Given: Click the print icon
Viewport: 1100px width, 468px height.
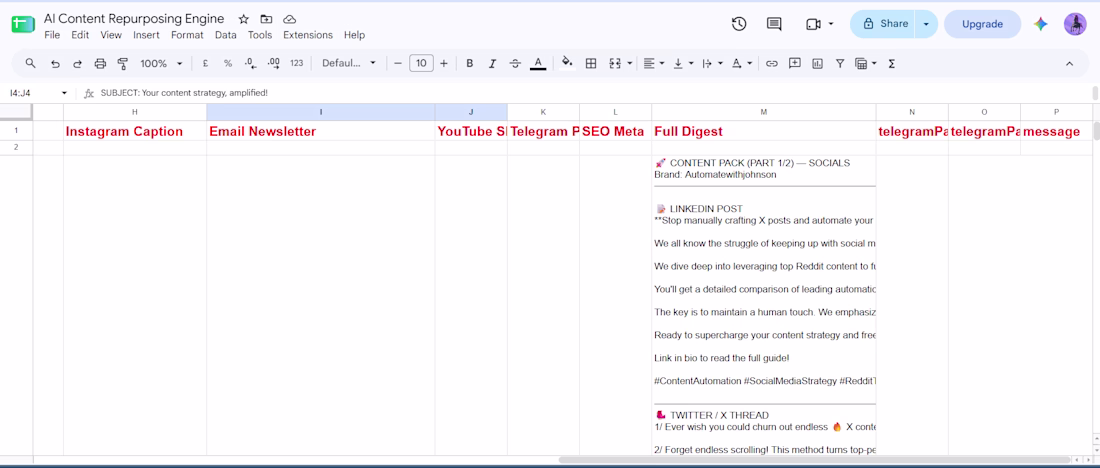Looking at the screenshot, I should tap(100, 63).
